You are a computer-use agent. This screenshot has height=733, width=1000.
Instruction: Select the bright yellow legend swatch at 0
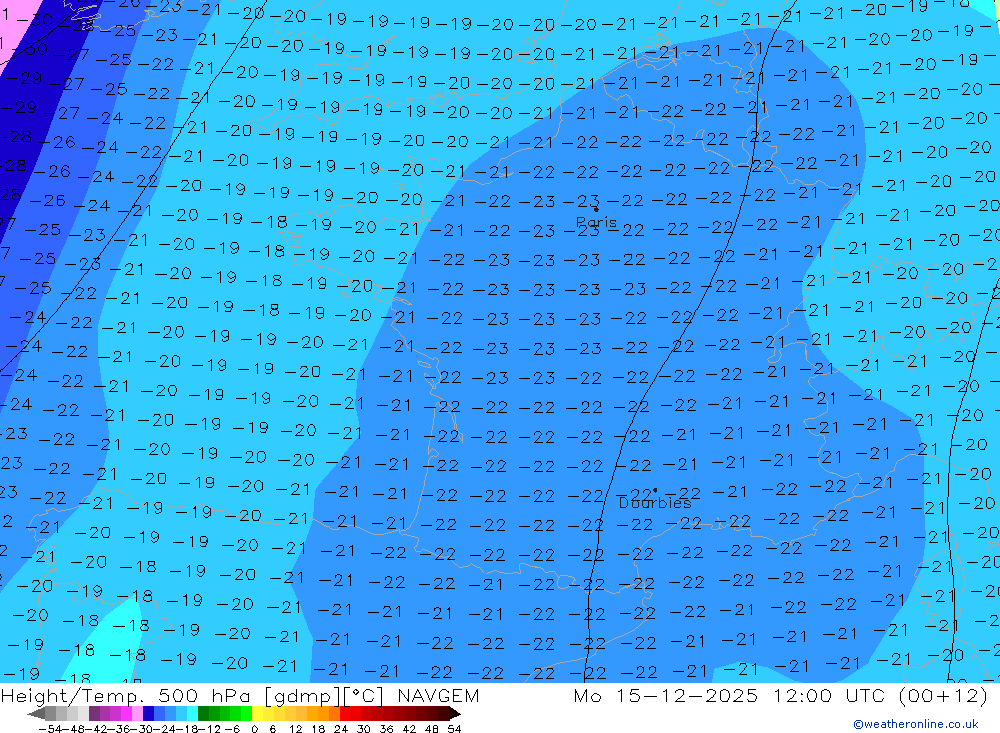point(258,714)
